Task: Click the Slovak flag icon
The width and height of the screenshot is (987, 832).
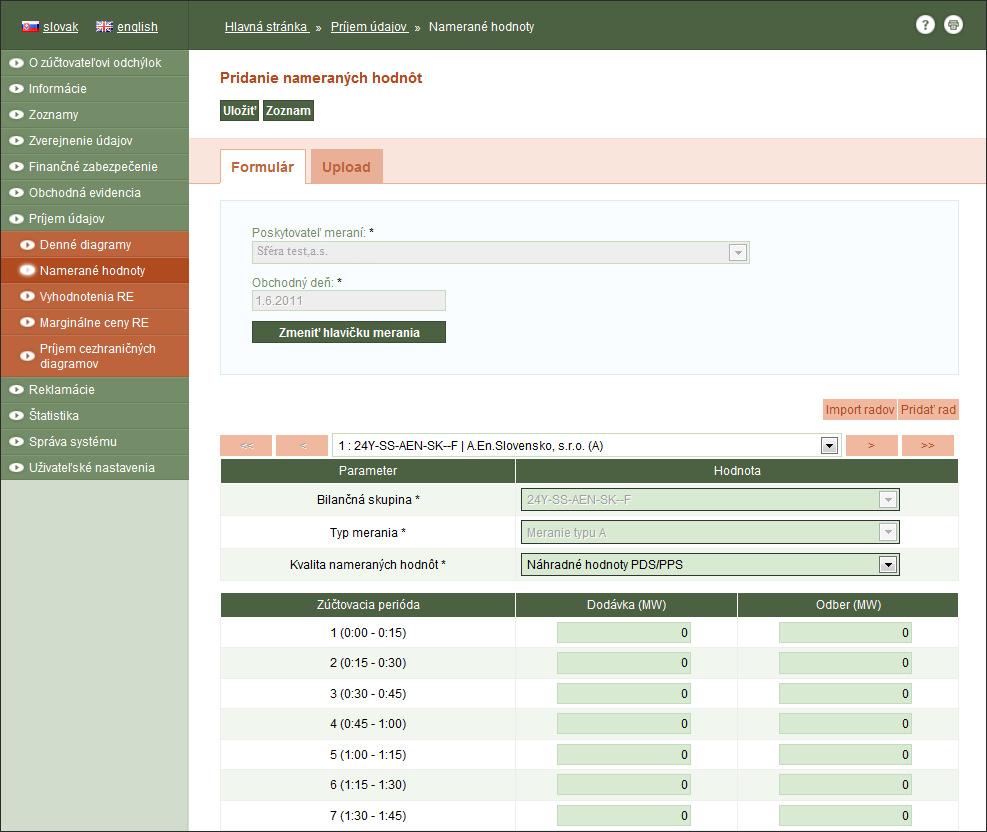Action: [30, 26]
